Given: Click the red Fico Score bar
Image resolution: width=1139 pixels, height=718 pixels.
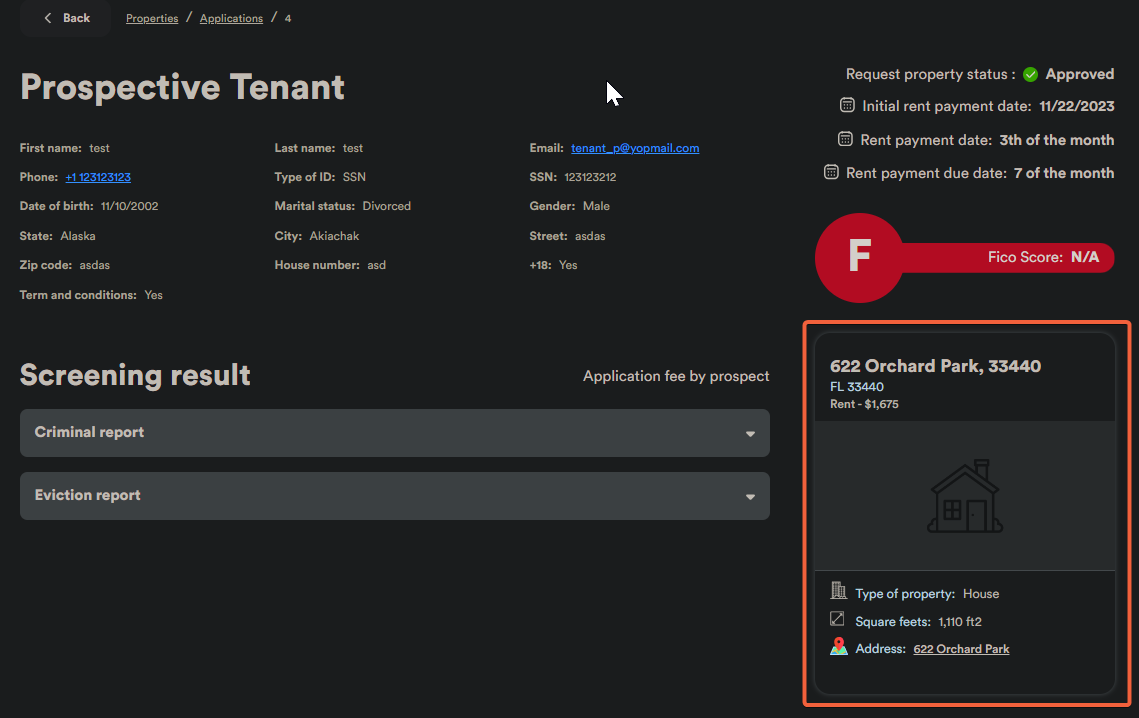Looking at the screenshot, I should [x=1010, y=257].
